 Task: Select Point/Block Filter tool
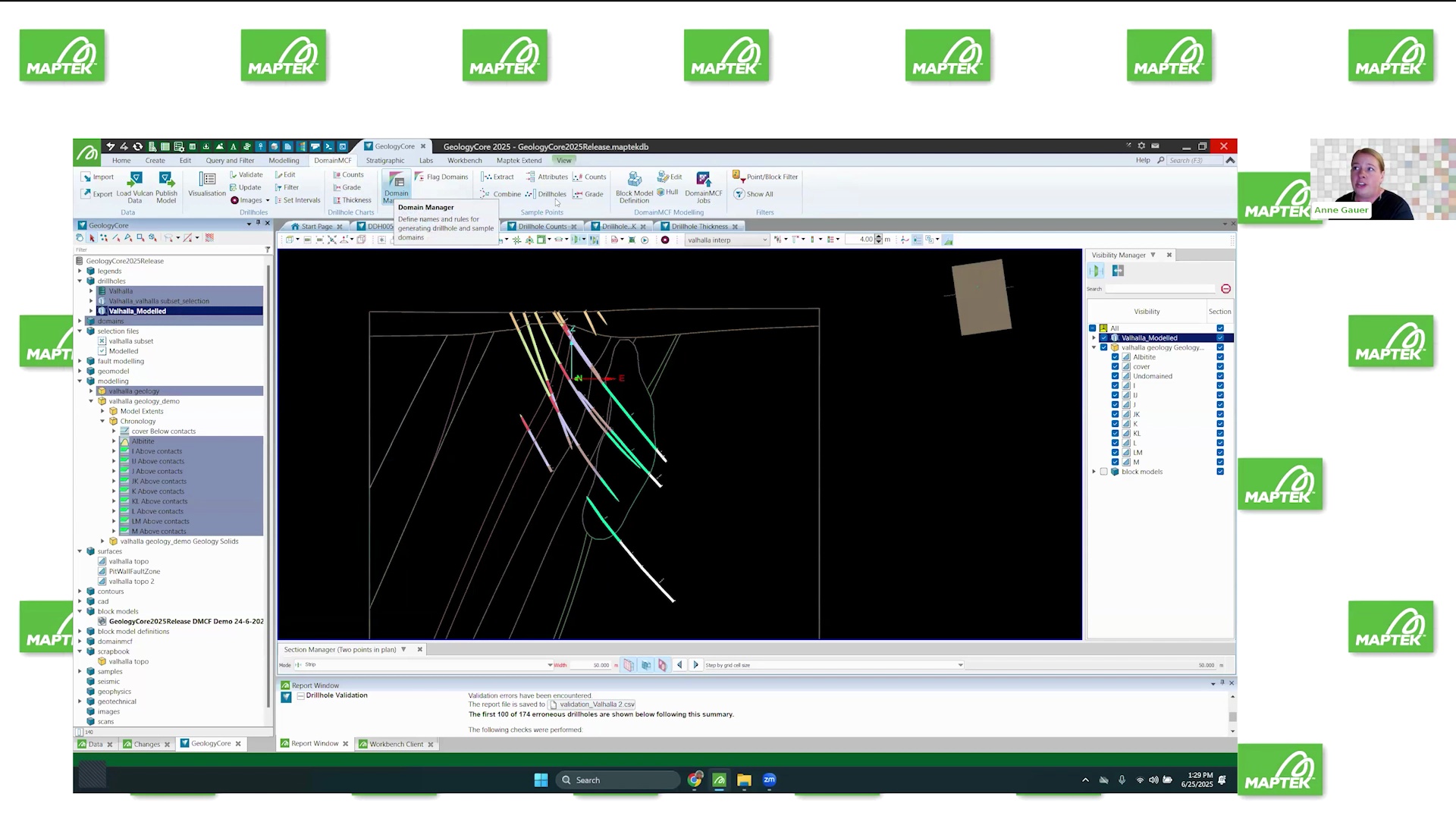pyautogui.click(x=765, y=177)
